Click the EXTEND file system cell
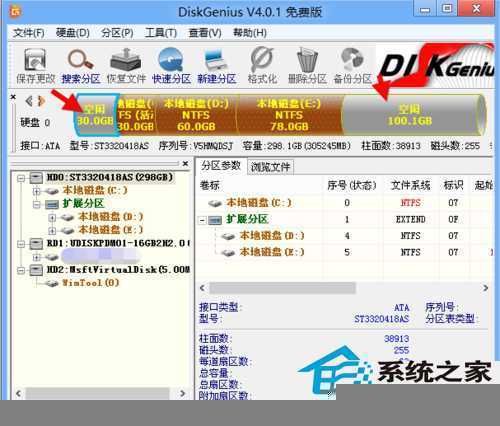The image size is (500, 426). point(410,220)
